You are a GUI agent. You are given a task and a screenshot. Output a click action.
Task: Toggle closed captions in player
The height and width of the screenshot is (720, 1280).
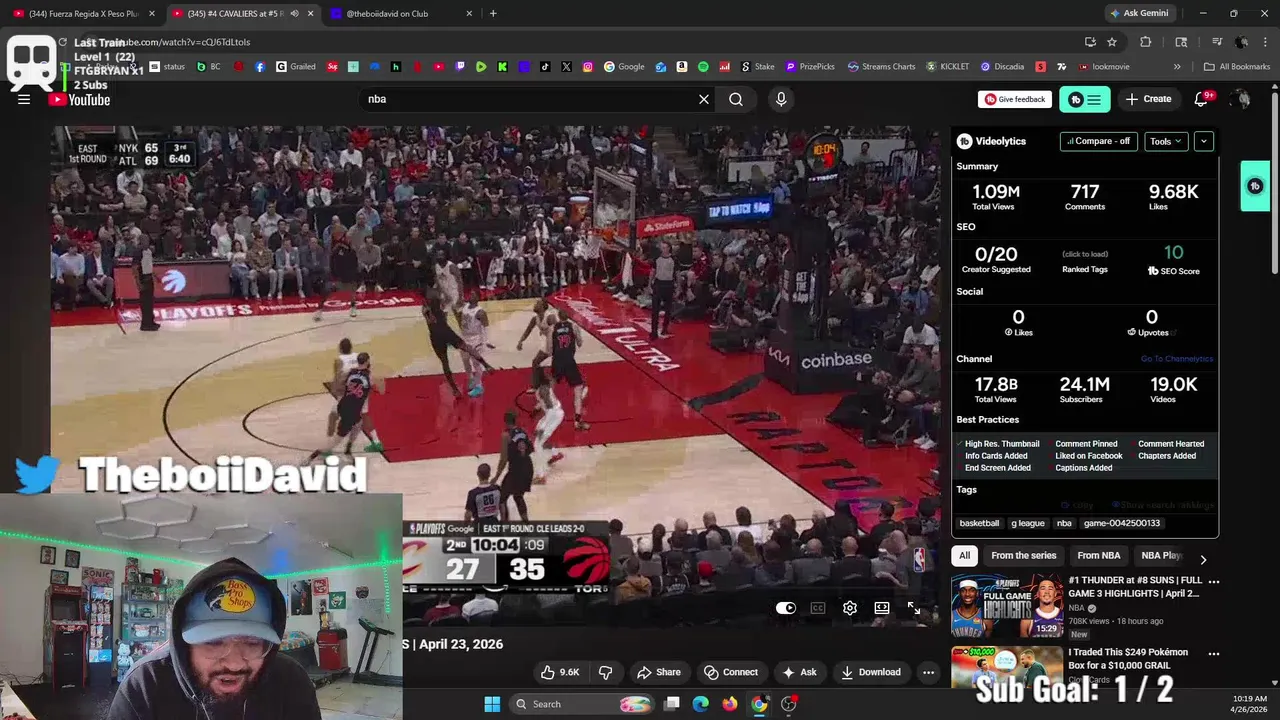click(x=818, y=608)
